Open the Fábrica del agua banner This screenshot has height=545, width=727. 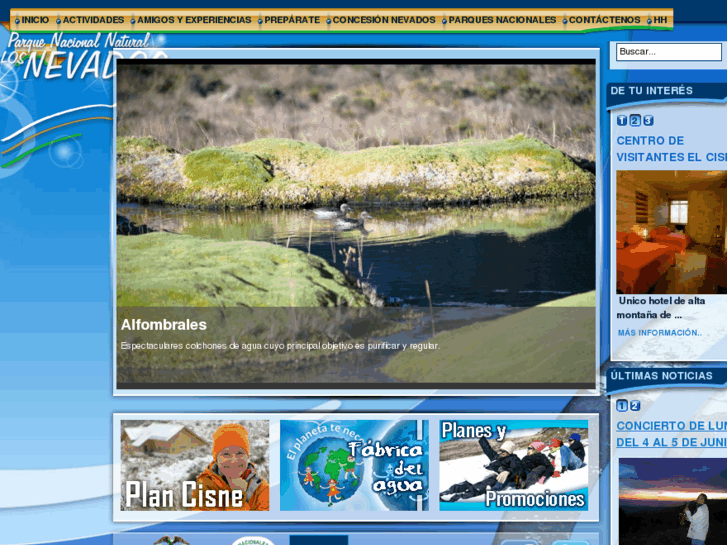[354, 465]
